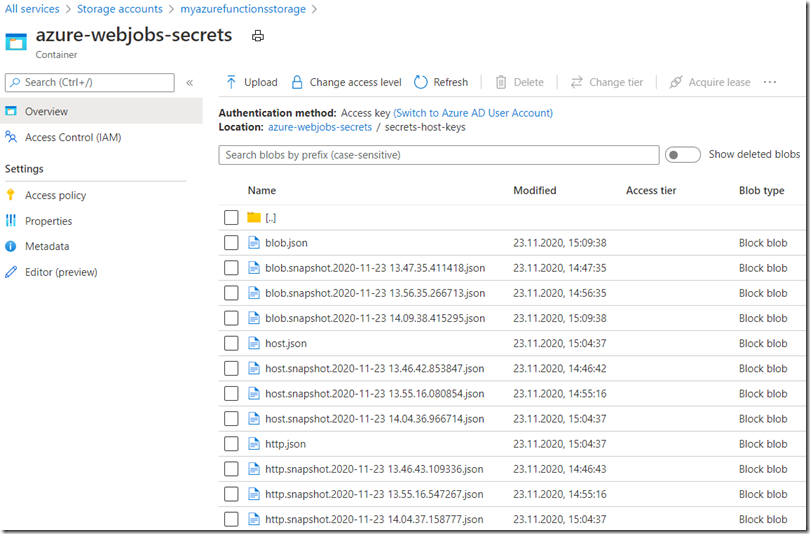810x534 pixels.
Task: Open the Properties menu item
Action: pyautogui.click(x=49, y=221)
